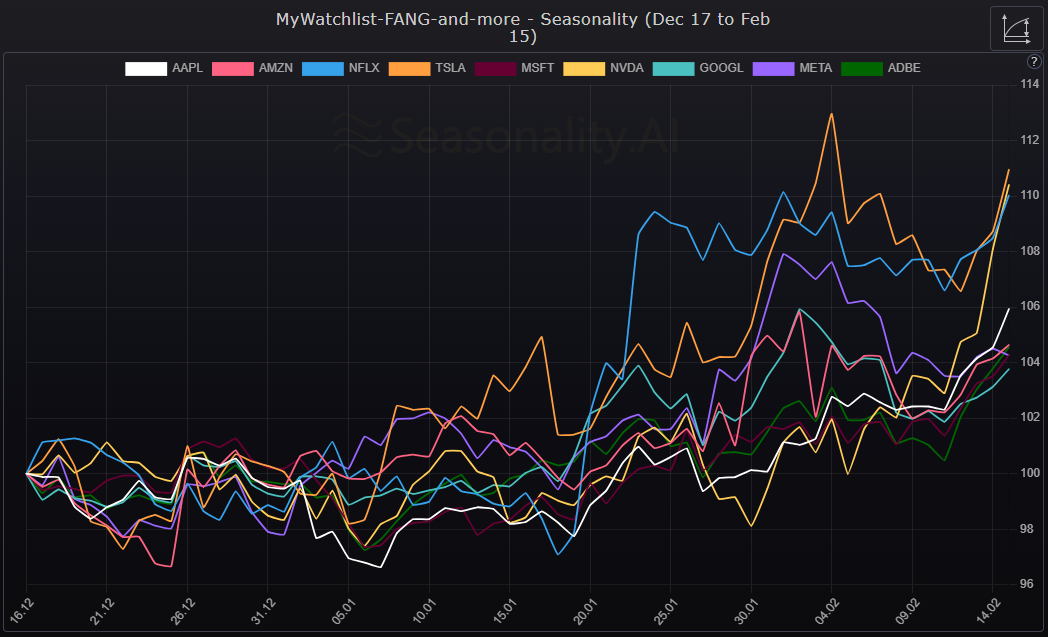Click the TSLA line's highest peak near 04.02

coord(831,114)
